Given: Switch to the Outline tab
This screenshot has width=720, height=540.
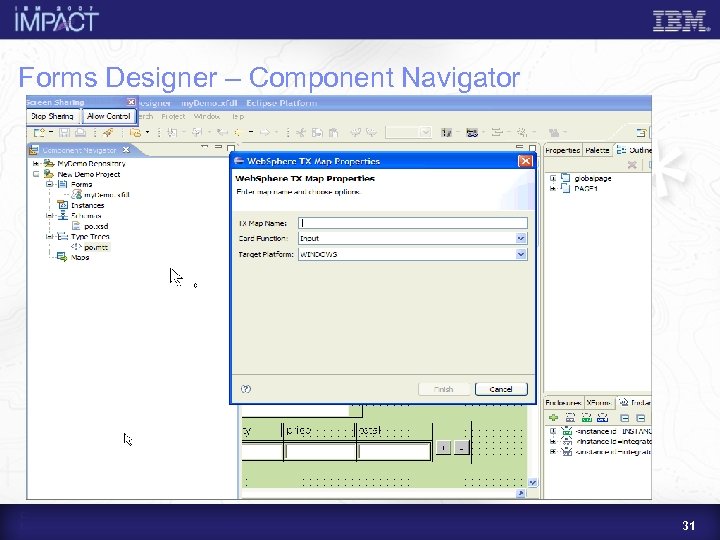Looking at the screenshot, I should click(x=634, y=150).
